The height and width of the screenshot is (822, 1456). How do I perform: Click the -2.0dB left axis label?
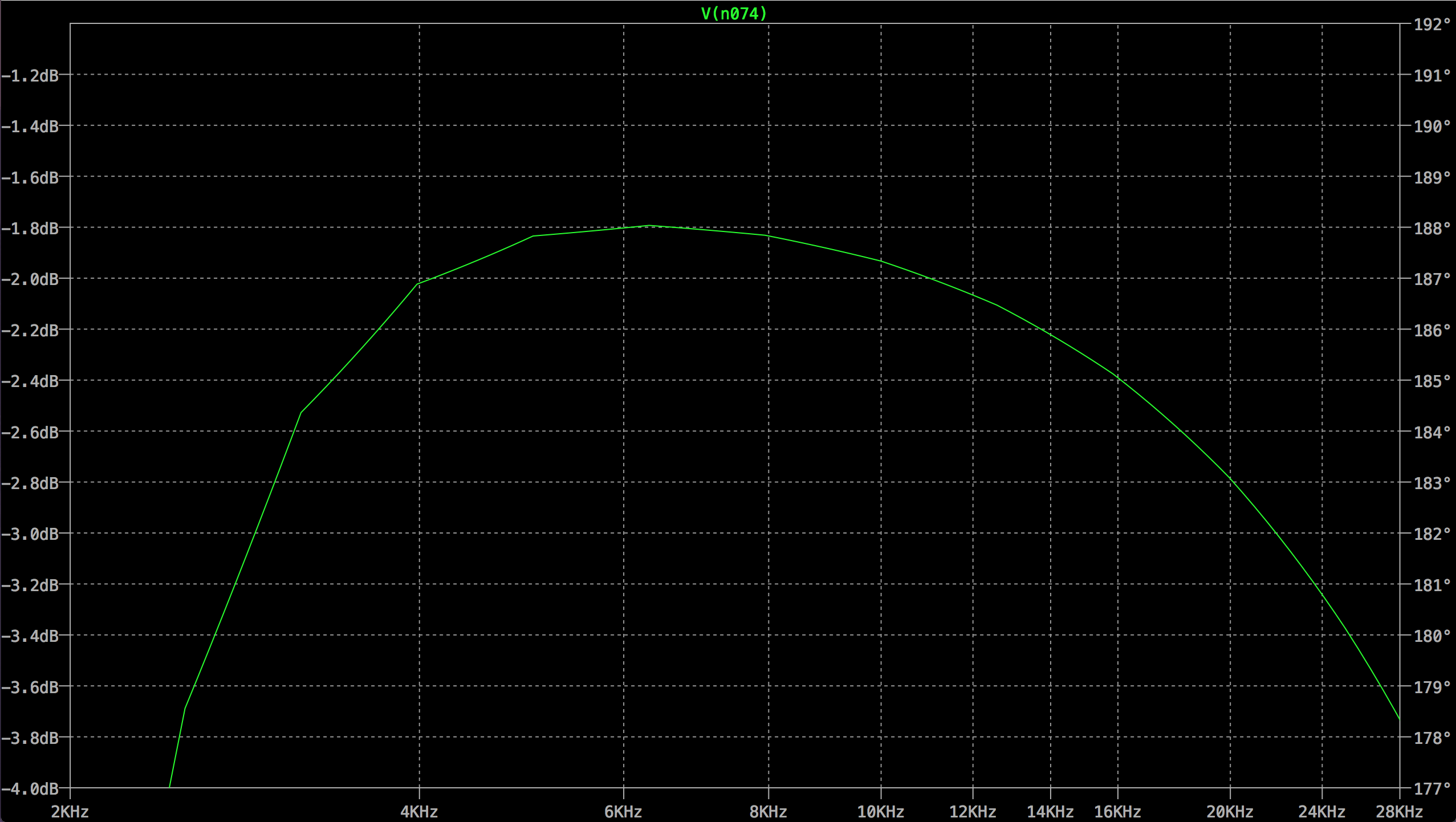(30, 279)
